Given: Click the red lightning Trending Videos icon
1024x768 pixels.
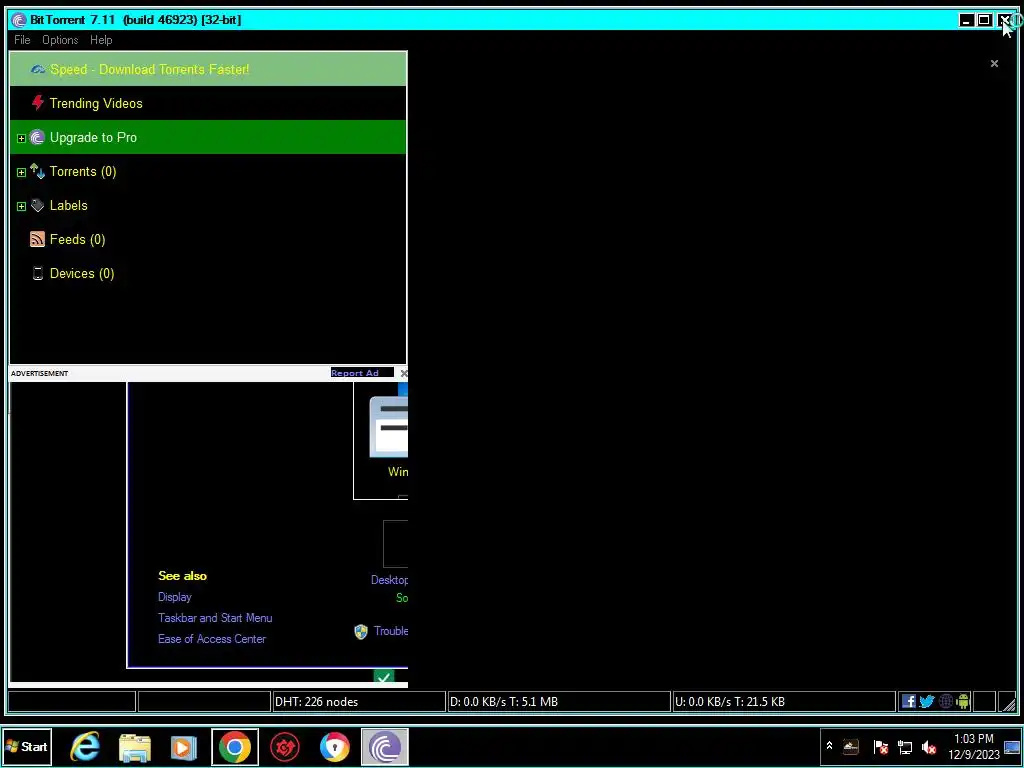Looking at the screenshot, I should click(38, 103).
